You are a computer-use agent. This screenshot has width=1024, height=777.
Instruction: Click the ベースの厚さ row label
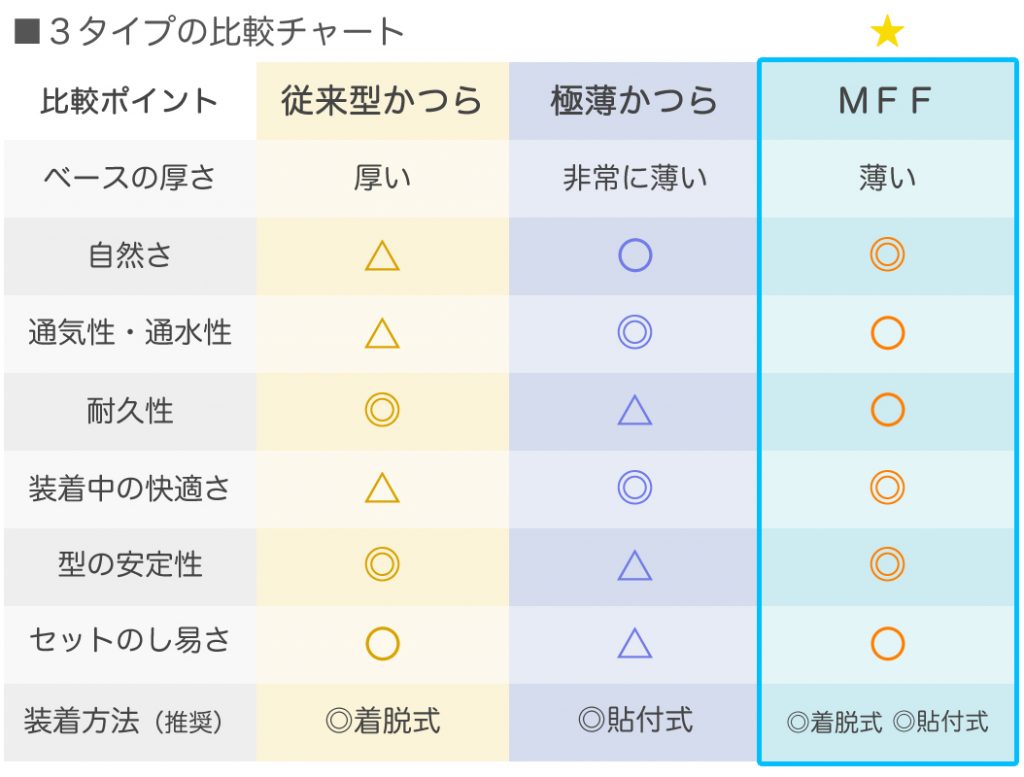point(129,179)
